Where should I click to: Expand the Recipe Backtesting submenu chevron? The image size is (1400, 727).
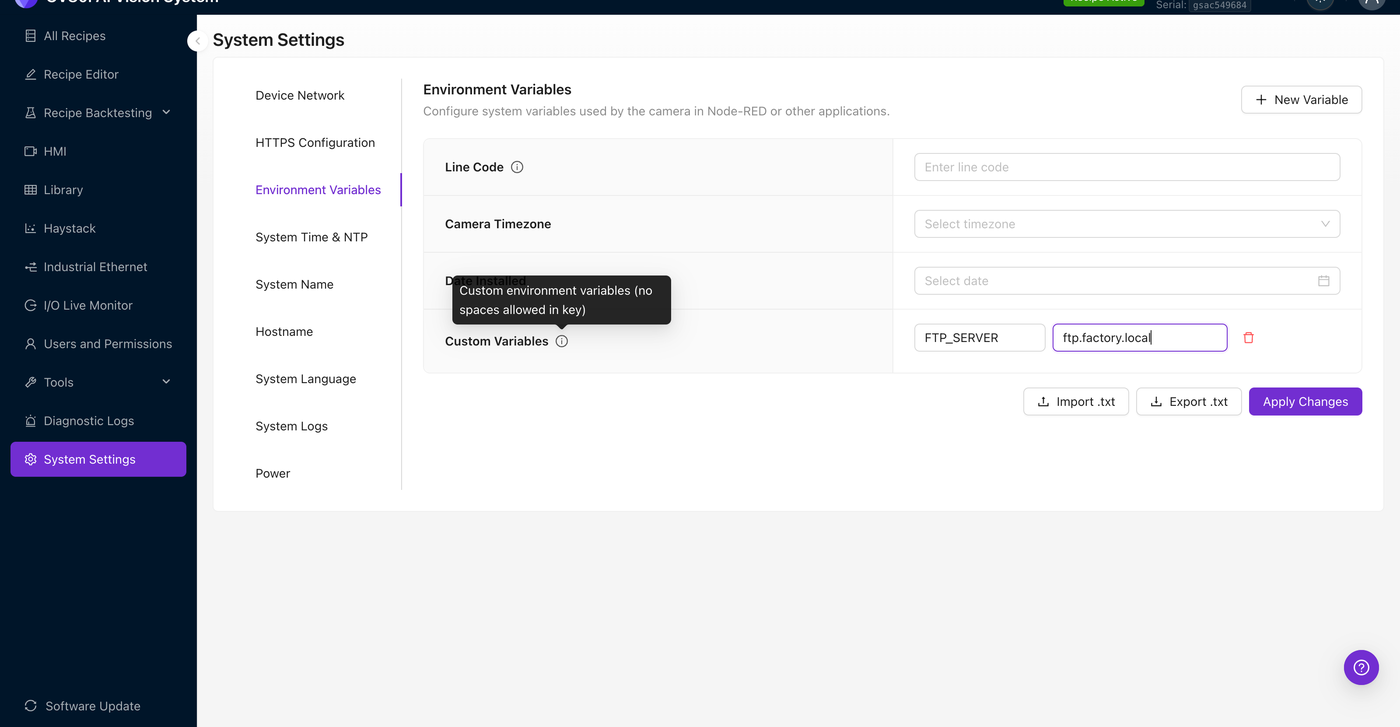coord(166,113)
